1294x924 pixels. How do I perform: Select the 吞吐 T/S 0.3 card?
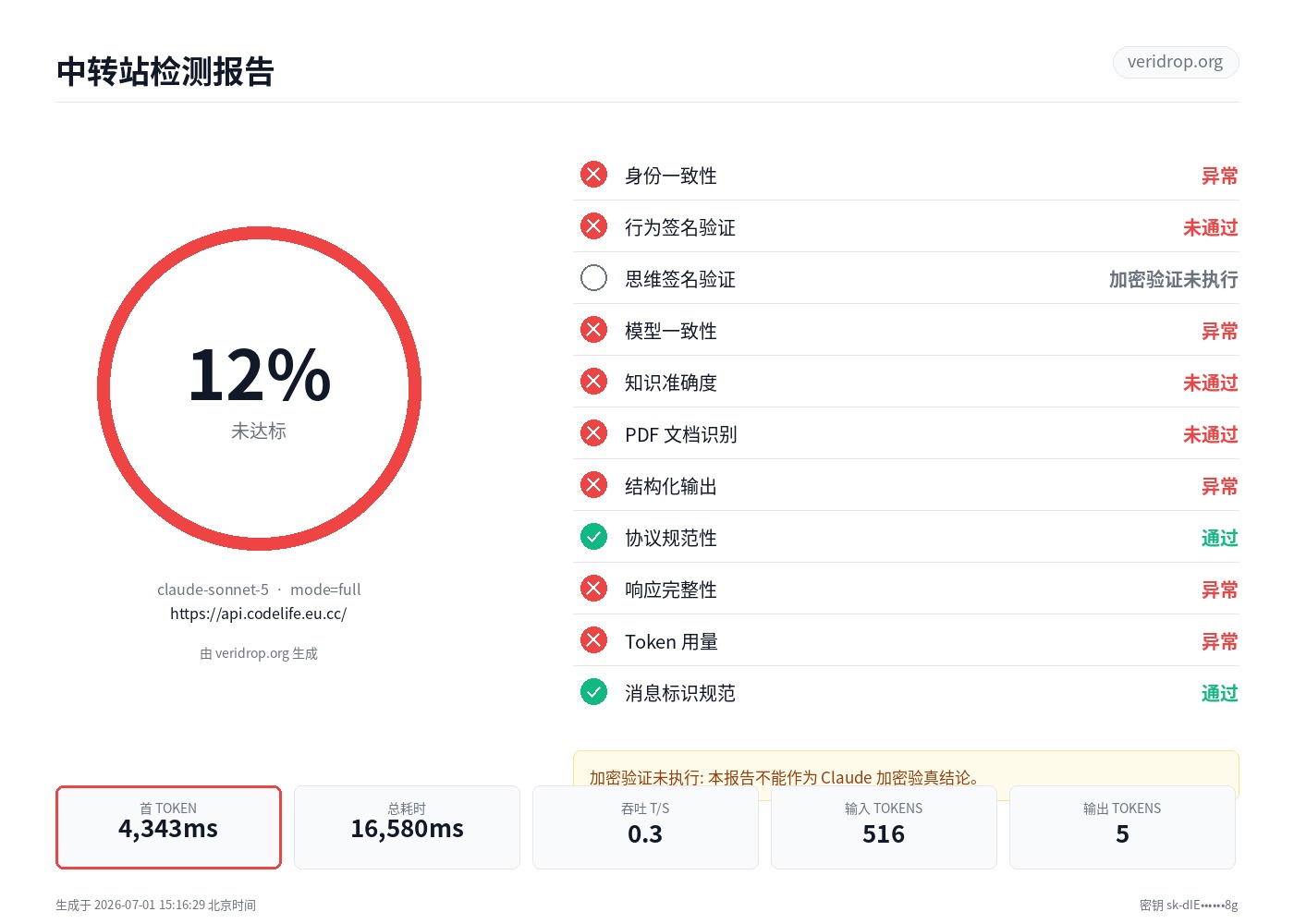(645, 827)
